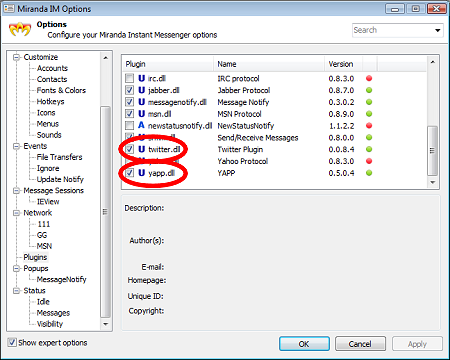Screen dimensions: 450x360
Task: Select Icons in the options tree
Action: [46, 113]
